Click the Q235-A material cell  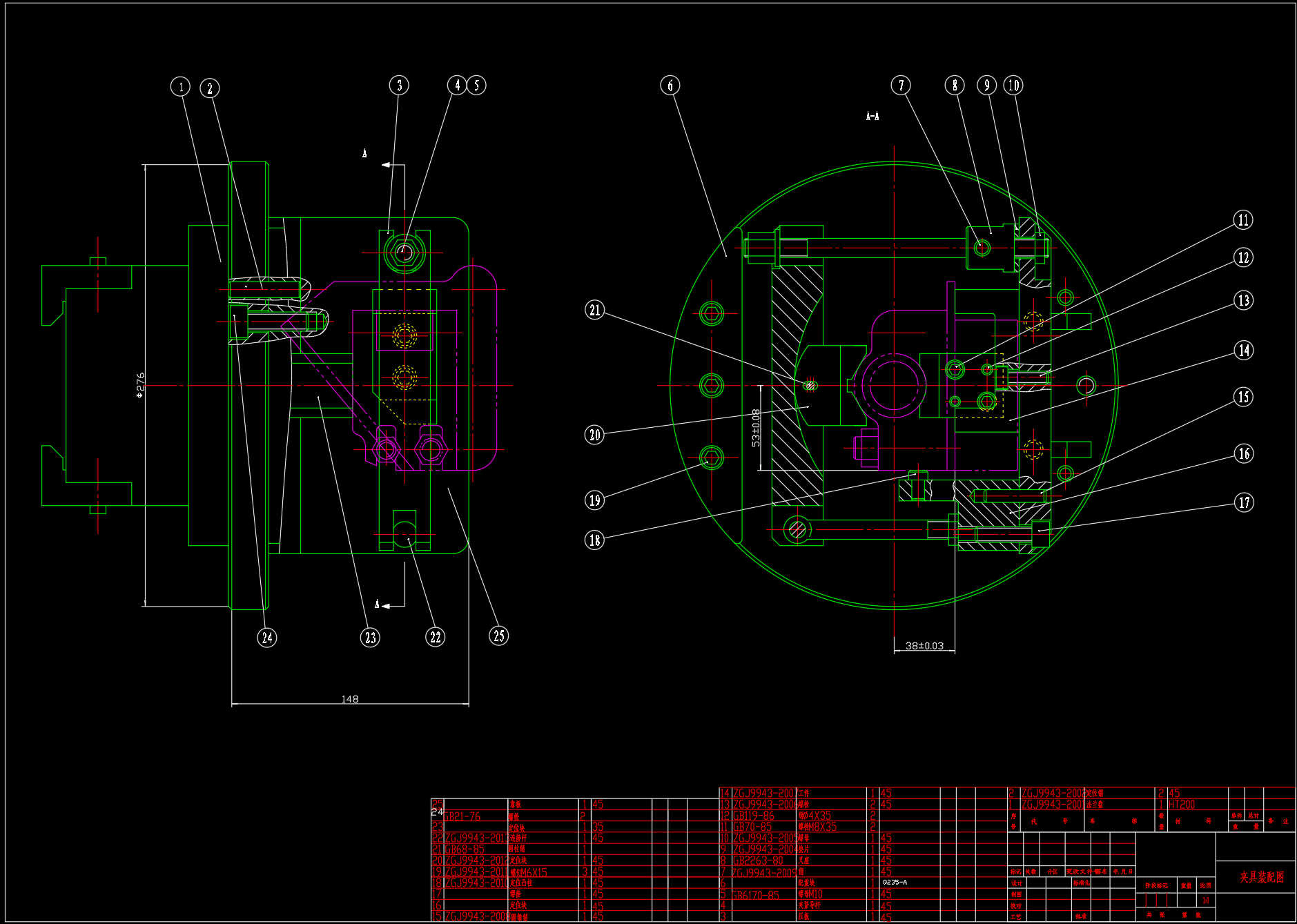(895, 882)
